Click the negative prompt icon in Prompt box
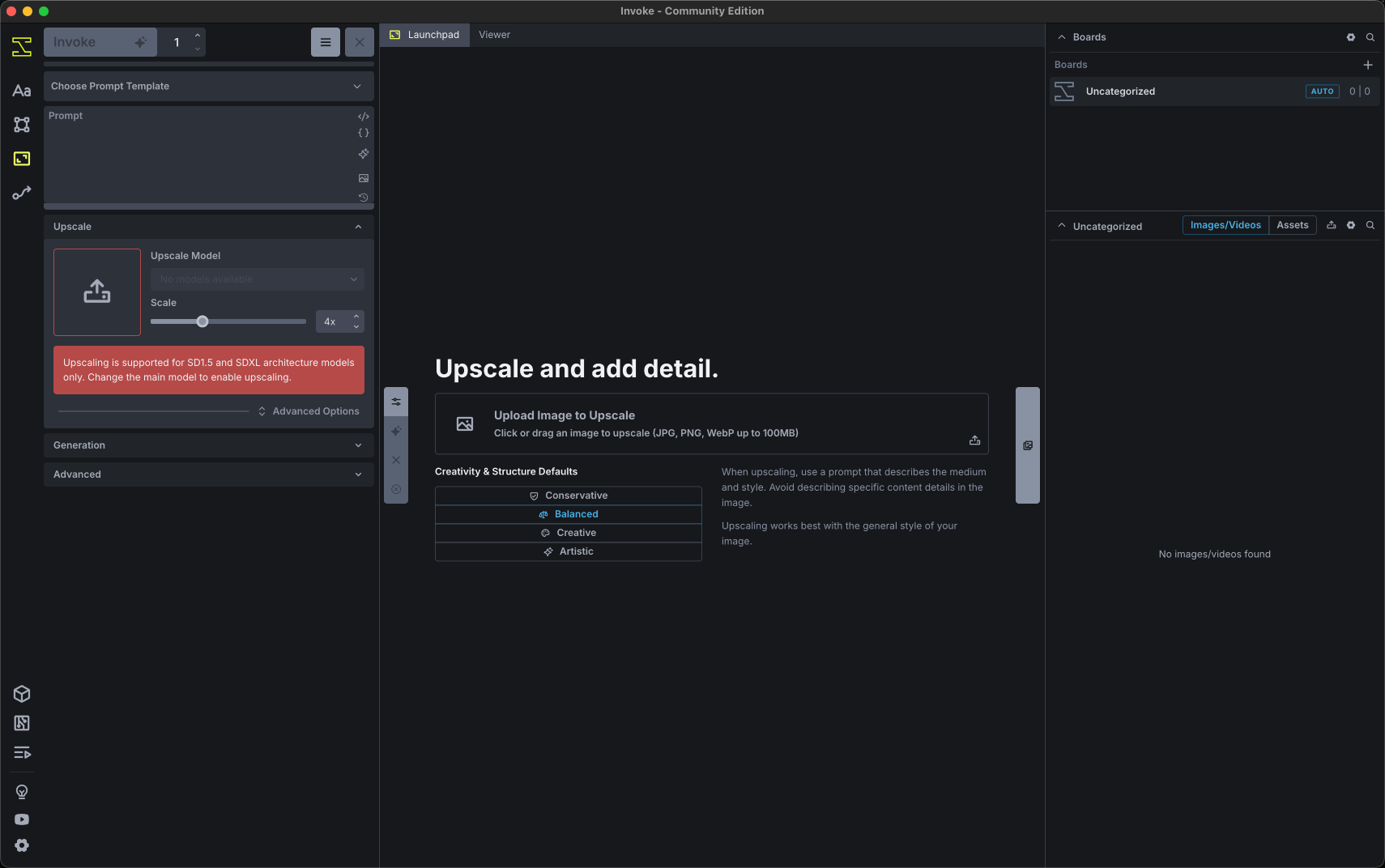 [x=364, y=117]
